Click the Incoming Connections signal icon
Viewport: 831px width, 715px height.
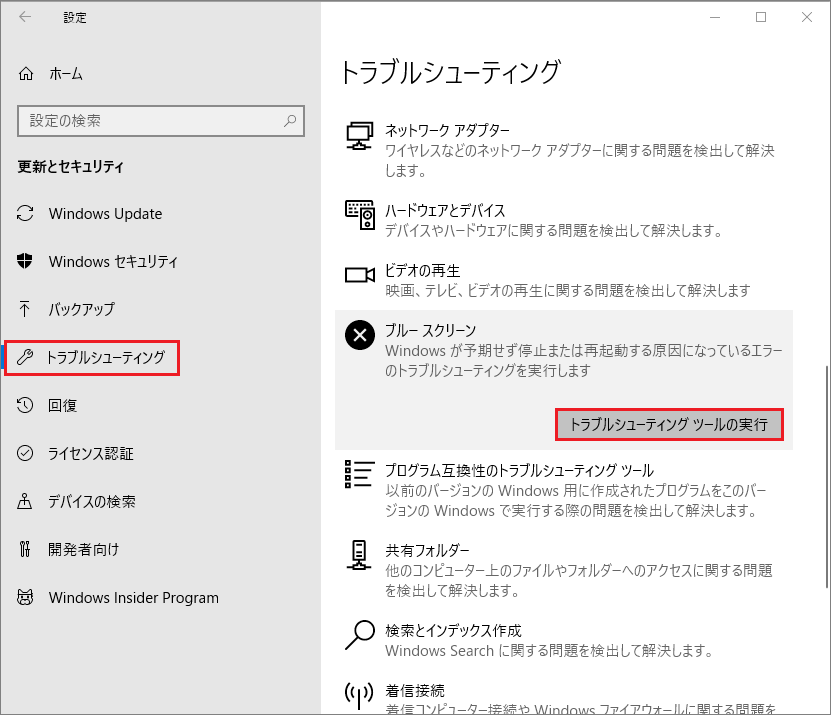pos(359,694)
